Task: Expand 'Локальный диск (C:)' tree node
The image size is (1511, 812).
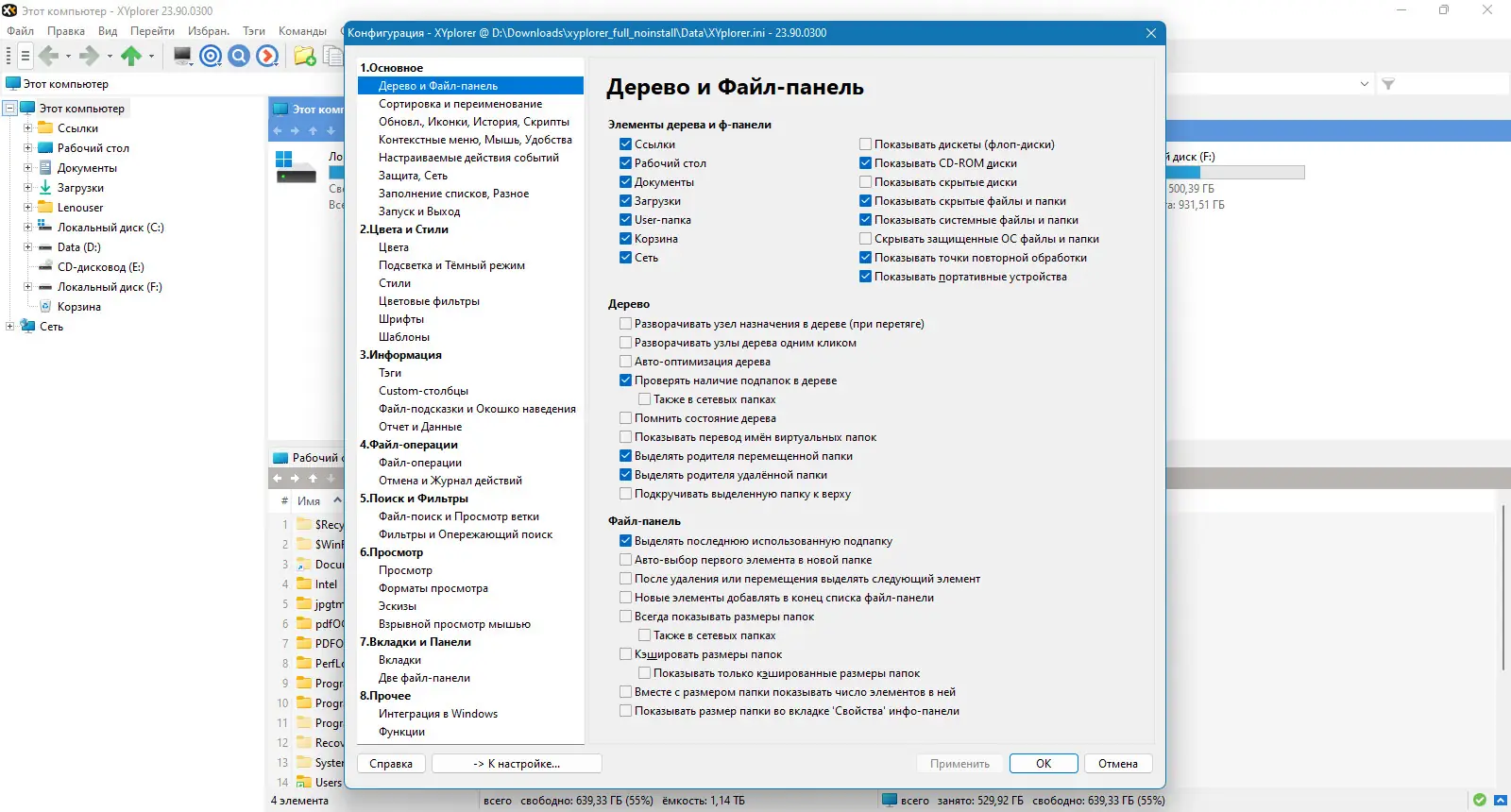Action: [28, 228]
